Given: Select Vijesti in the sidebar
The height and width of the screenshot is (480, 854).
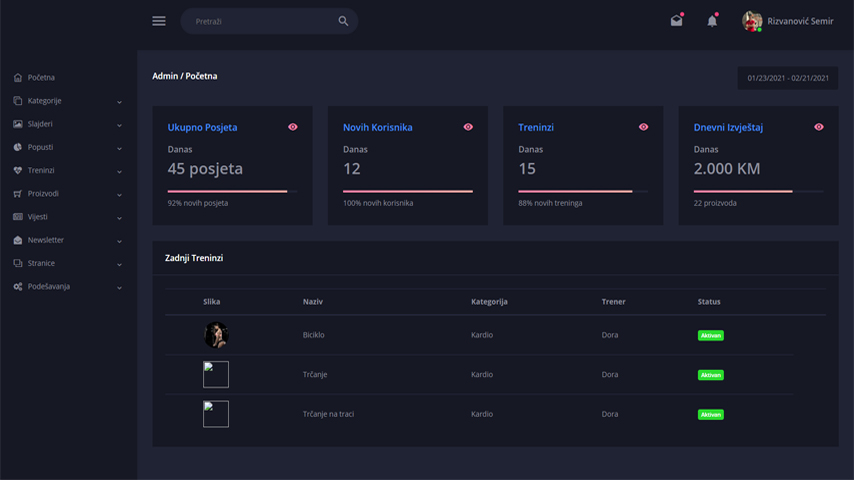Looking at the screenshot, I should coord(38,217).
